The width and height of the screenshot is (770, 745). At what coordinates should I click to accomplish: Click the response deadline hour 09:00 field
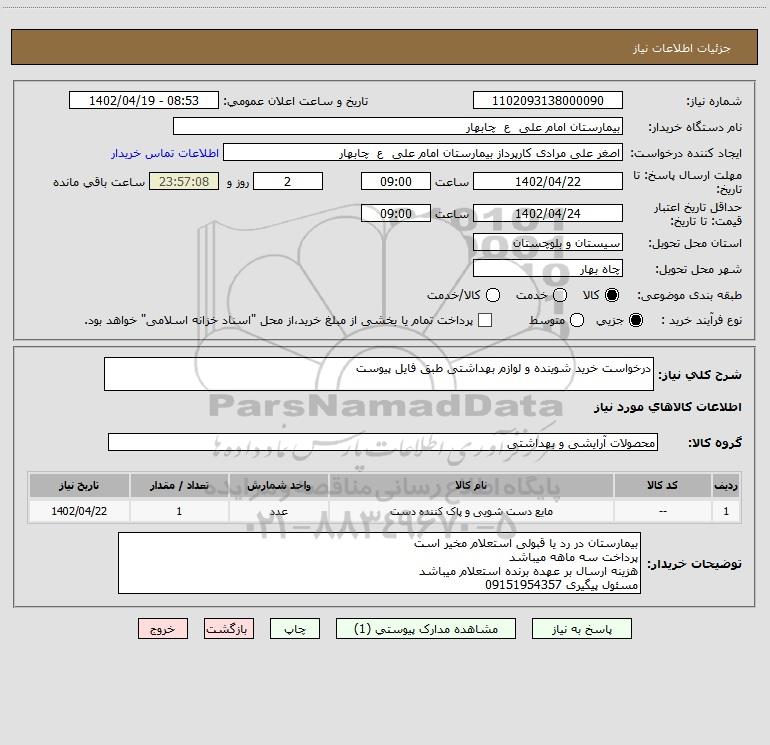pos(396,181)
